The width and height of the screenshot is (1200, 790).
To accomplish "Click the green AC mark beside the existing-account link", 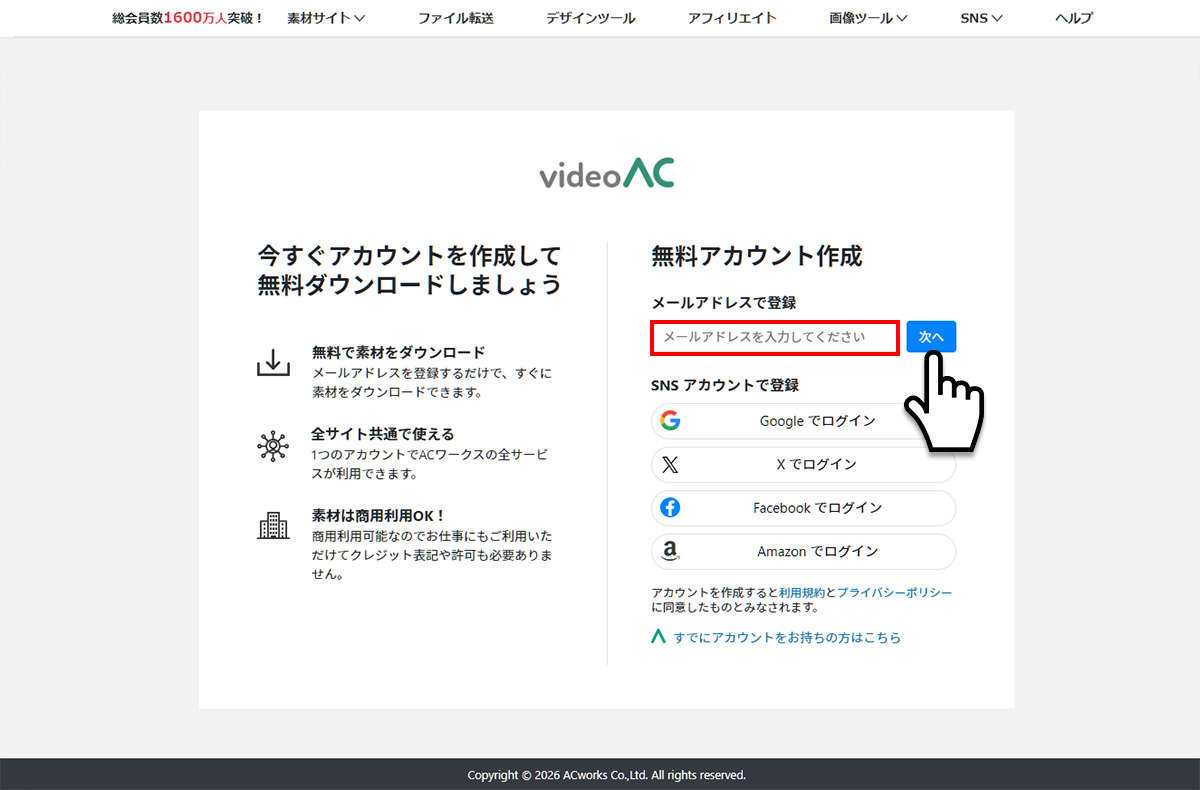I will point(658,636).
